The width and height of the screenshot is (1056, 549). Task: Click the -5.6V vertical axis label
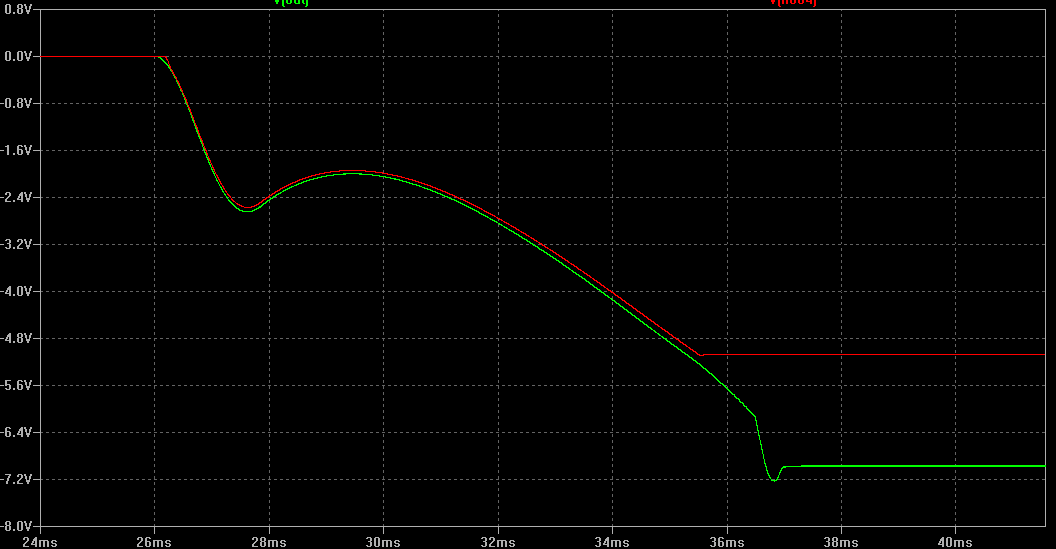click(x=16, y=385)
